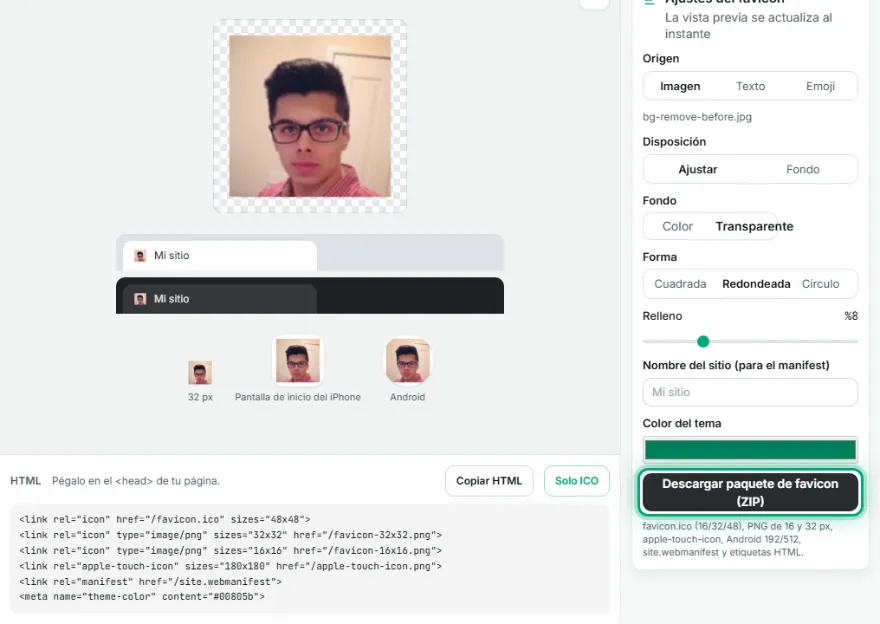This screenshot has height=624, width=880.
Task: Click the Mi sitio title in the light tab
Action: tap(172, 256)
